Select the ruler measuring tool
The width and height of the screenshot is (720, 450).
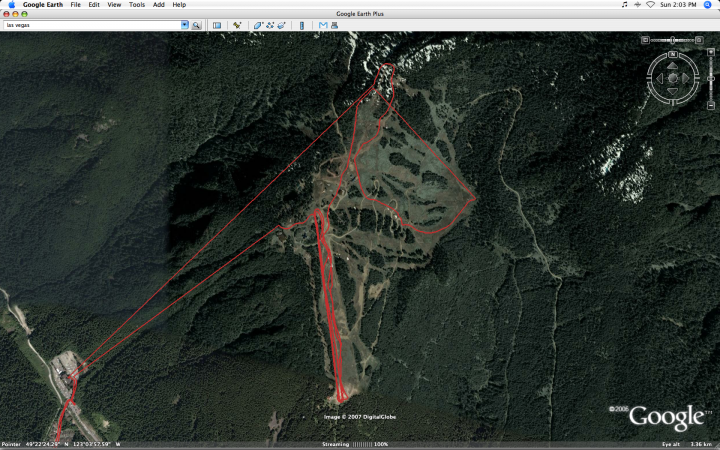point(302,25)
